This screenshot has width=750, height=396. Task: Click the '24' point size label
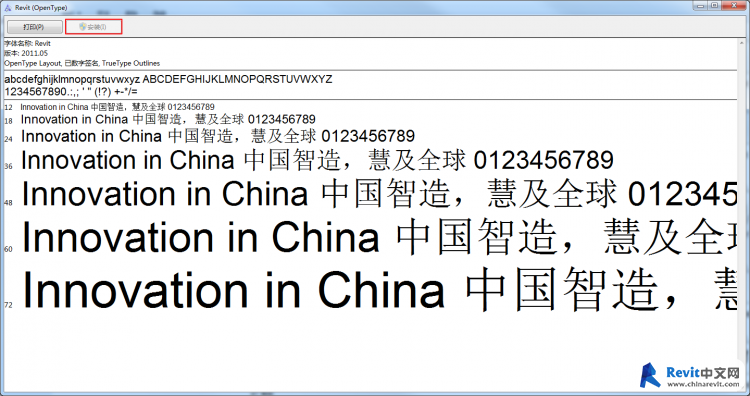coord(8,139)
